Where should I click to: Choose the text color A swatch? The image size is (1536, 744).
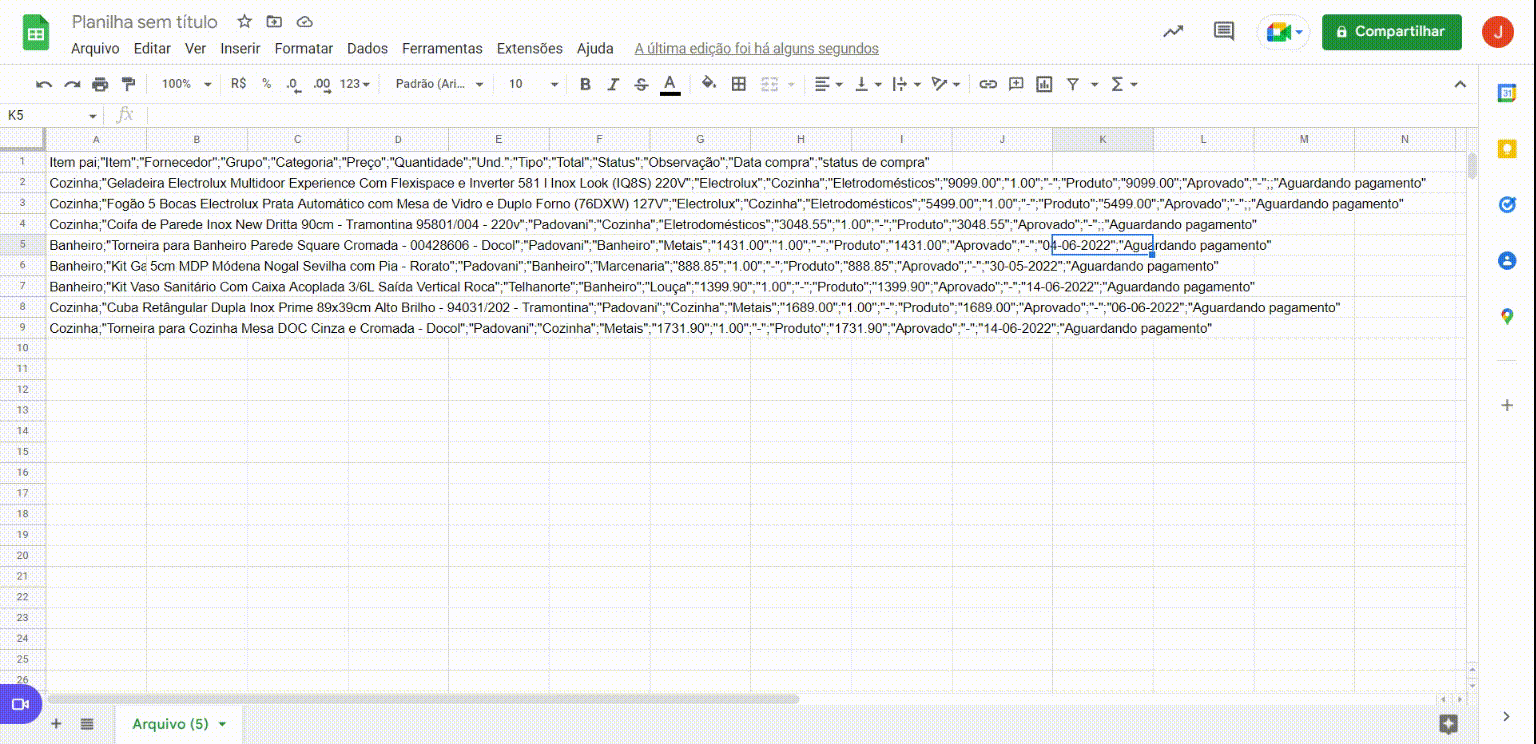[x=670, y=84]
